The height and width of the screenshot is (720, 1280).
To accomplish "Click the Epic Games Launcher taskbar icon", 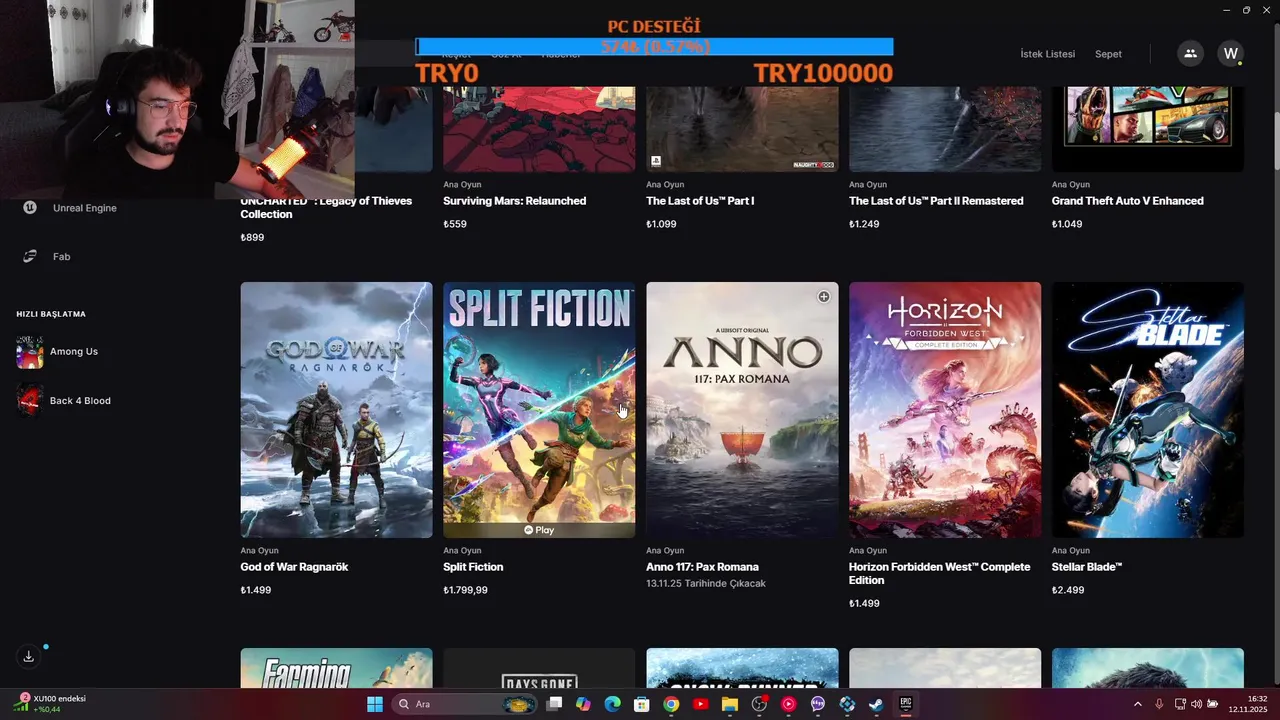I will click(906, 704).
